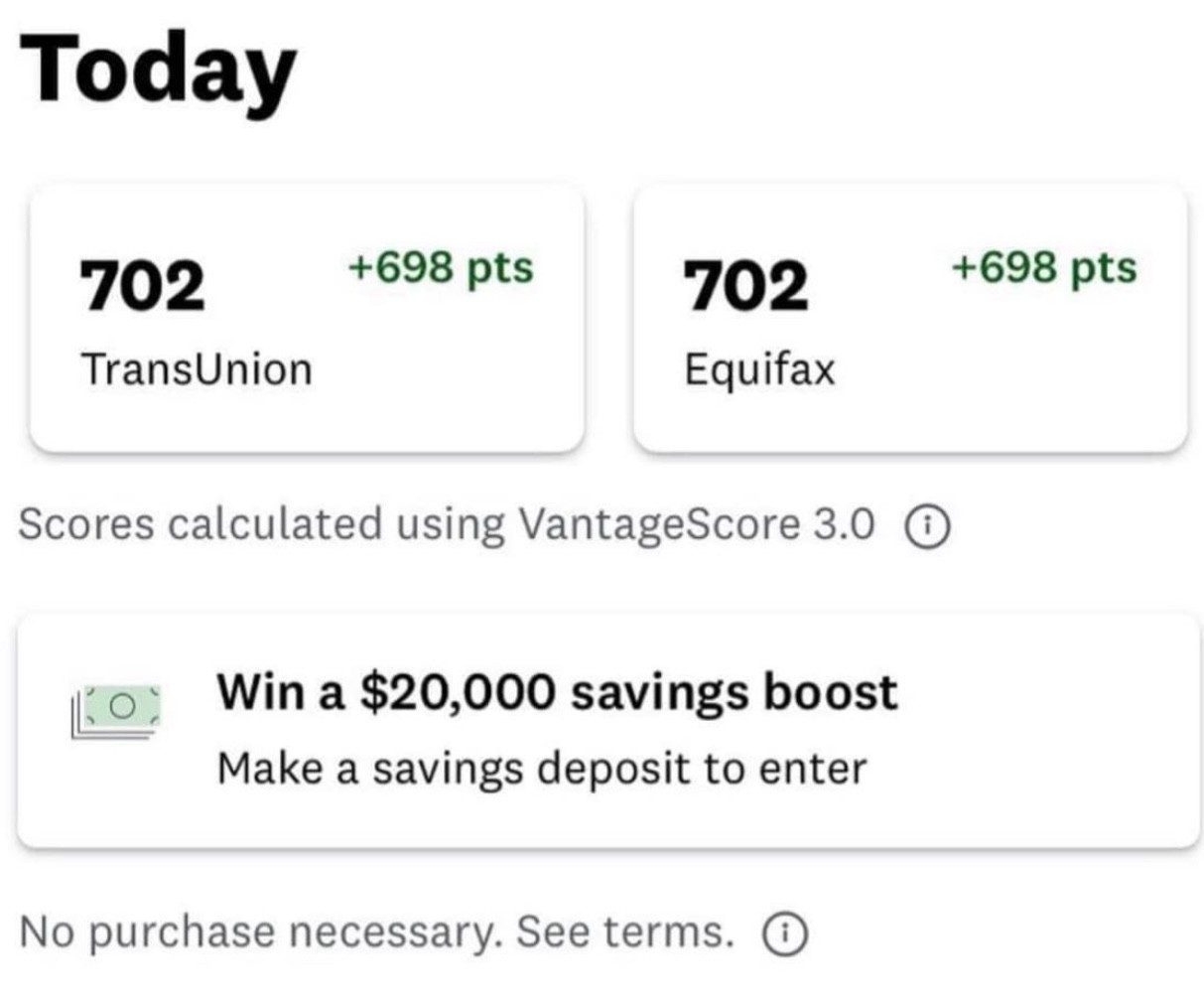
Task: Select the TransUnion +698 pts change
Action: [440, 268]
